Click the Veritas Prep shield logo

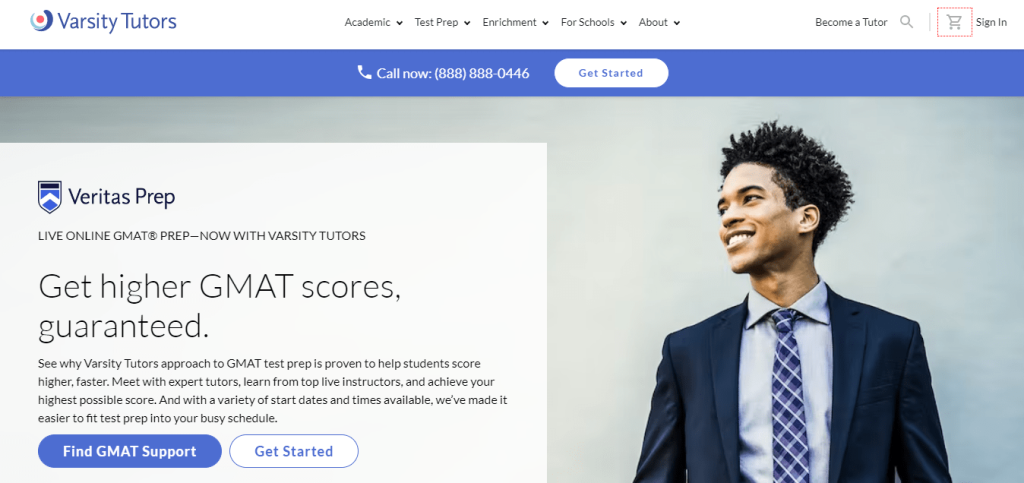[50, 197]
